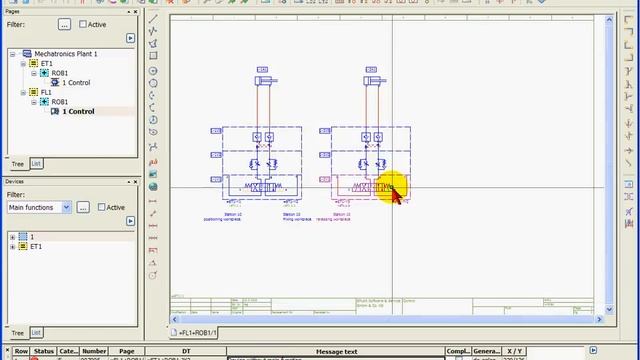Select the Circle with center-point tool

(153, 71)
